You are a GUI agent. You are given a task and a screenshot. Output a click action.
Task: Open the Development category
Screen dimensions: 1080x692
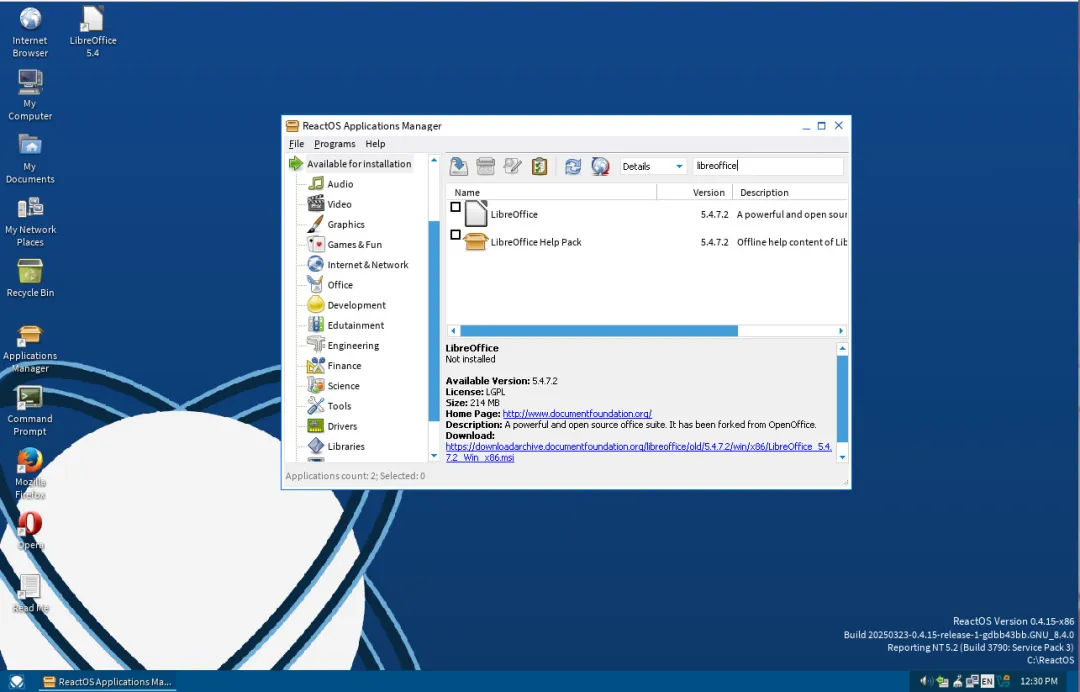point(346,305)
